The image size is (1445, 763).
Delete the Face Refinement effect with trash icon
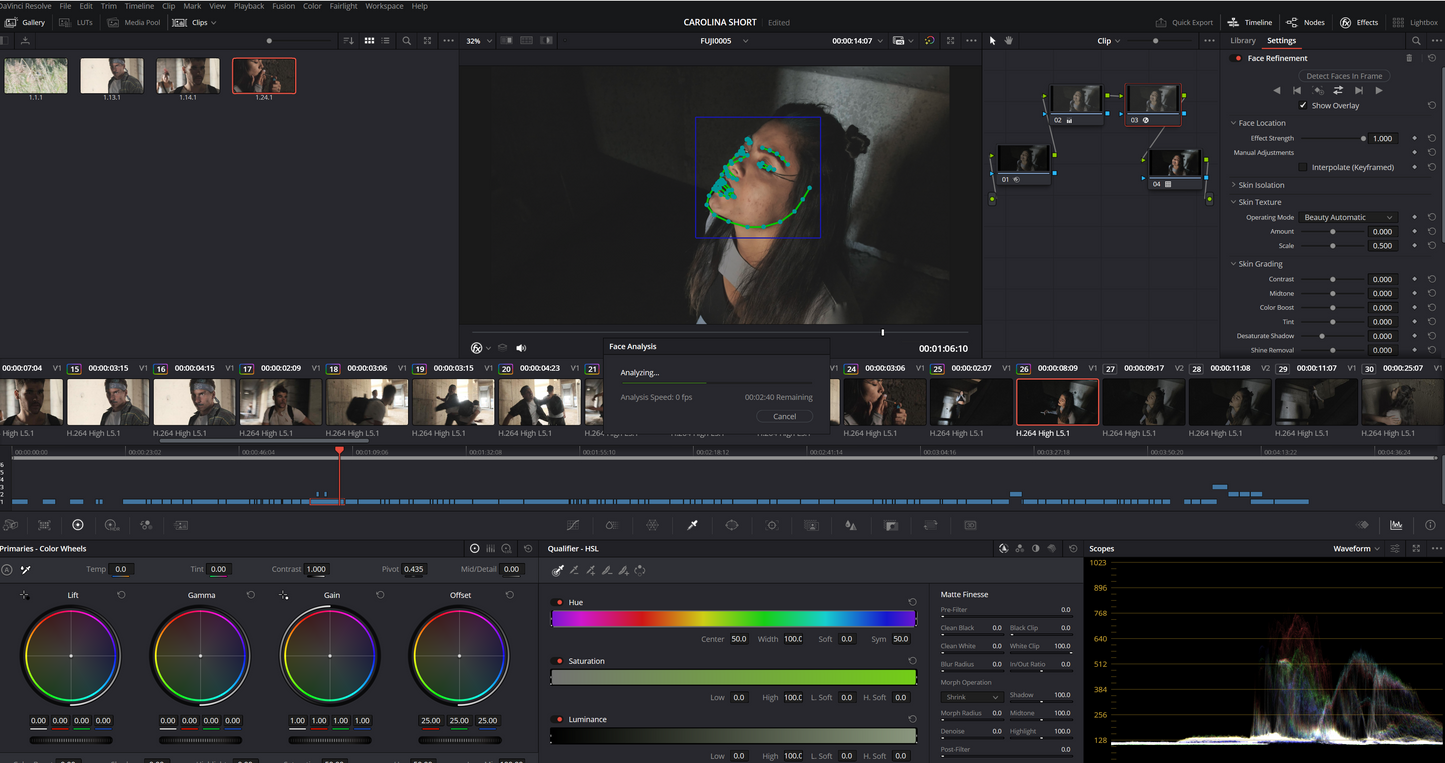(x=1410, y=58)
